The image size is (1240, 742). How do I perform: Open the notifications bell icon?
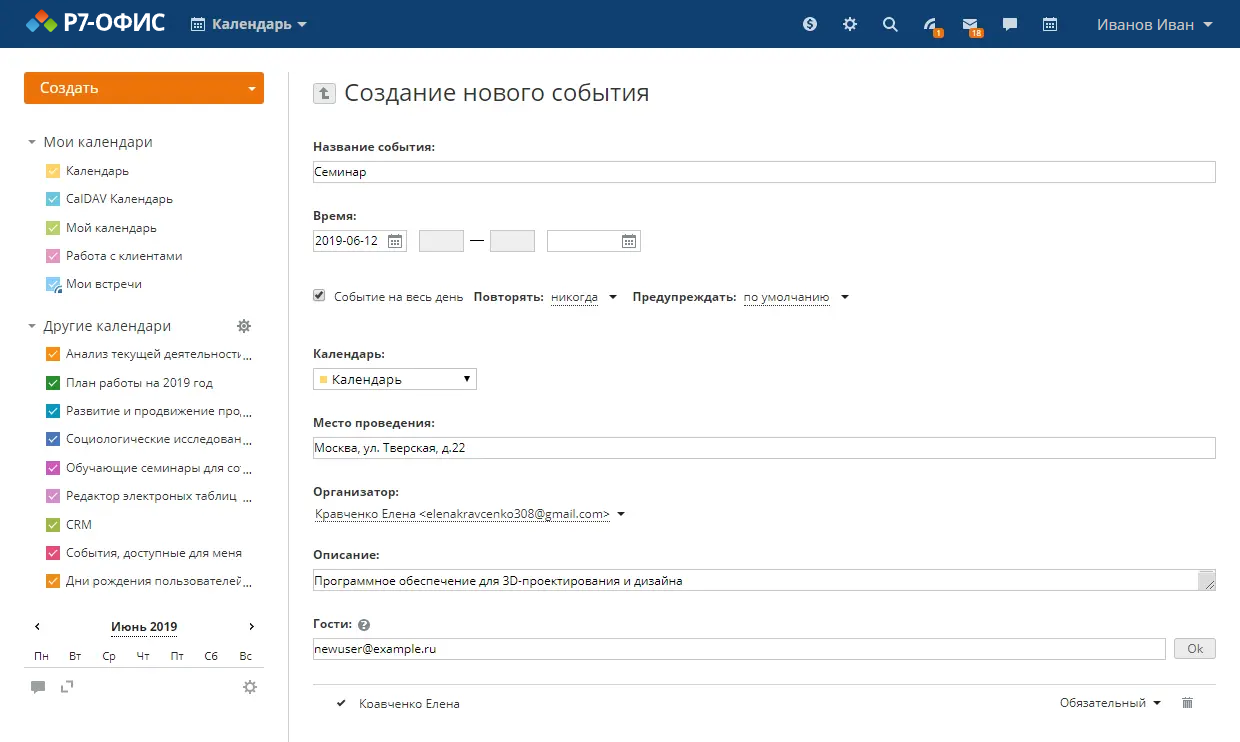click(x=929, y=24)
